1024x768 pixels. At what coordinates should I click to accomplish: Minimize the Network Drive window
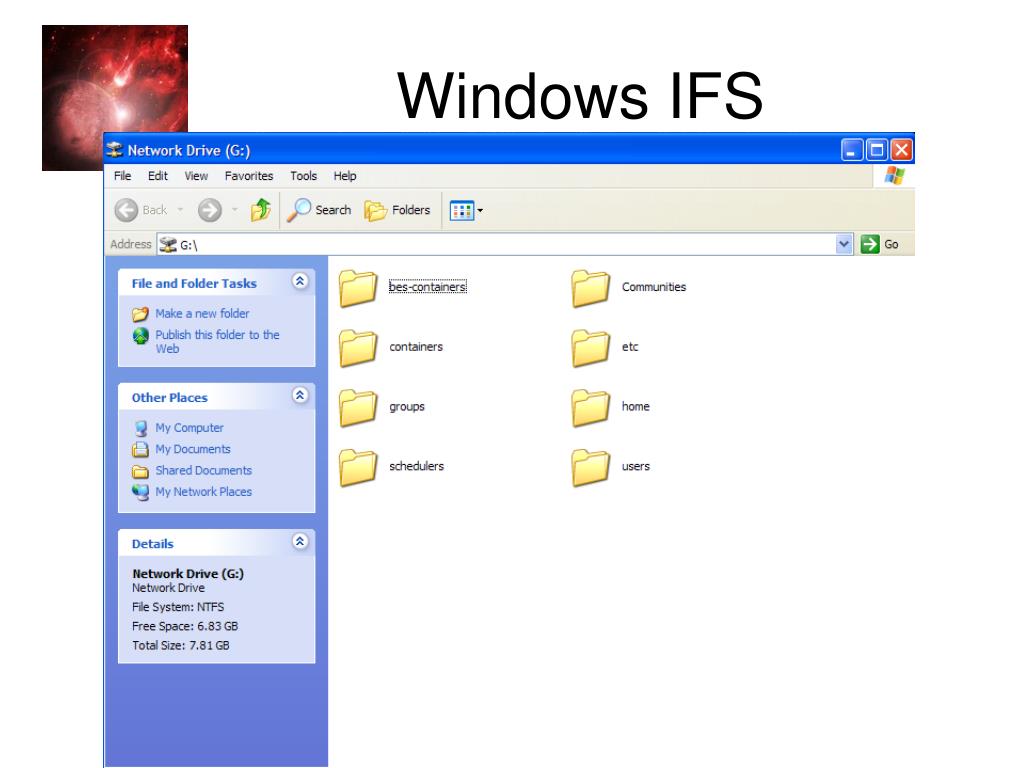pos(852,150)
